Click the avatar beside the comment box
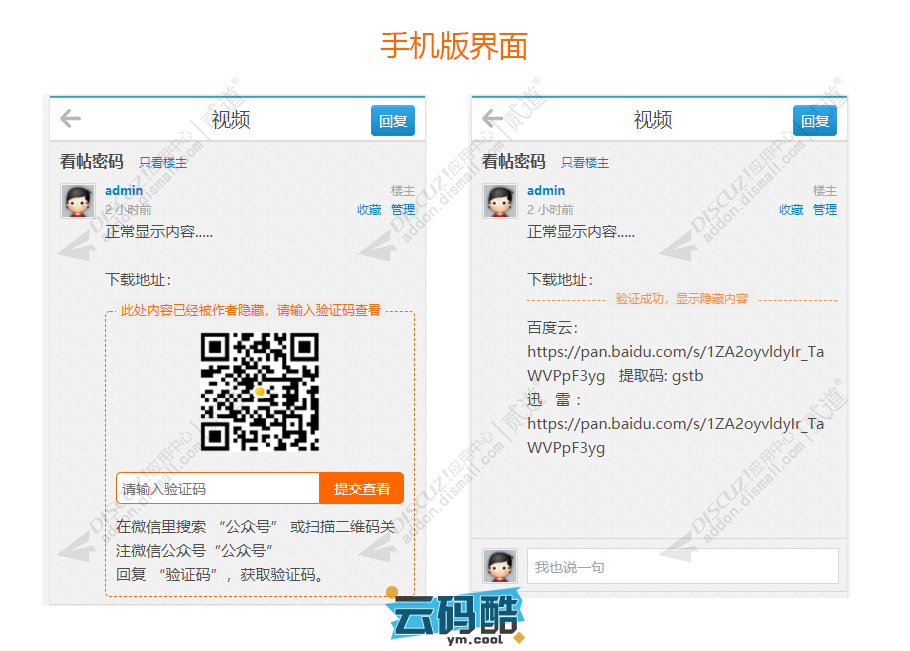This screenshot has height=651, width=910. click(500, 566)
